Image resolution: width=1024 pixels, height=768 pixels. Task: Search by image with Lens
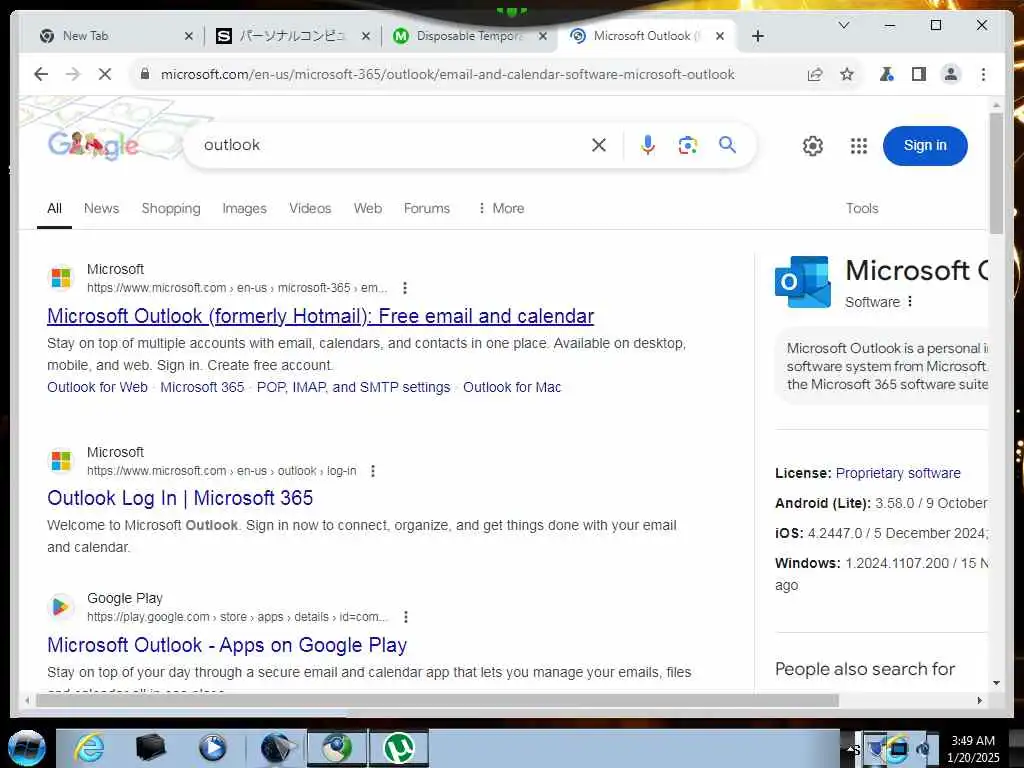[688, 145]
